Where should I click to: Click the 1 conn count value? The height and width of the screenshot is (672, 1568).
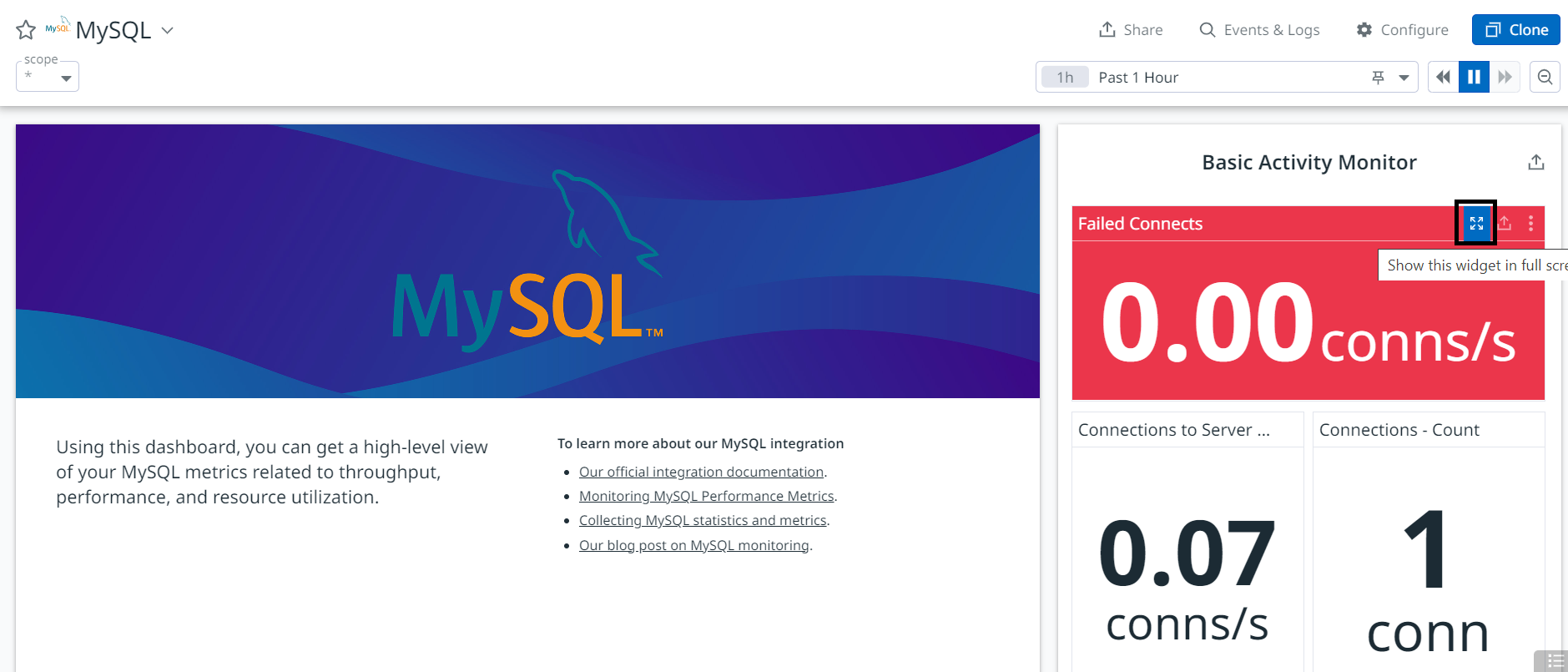click(1428, 580)
